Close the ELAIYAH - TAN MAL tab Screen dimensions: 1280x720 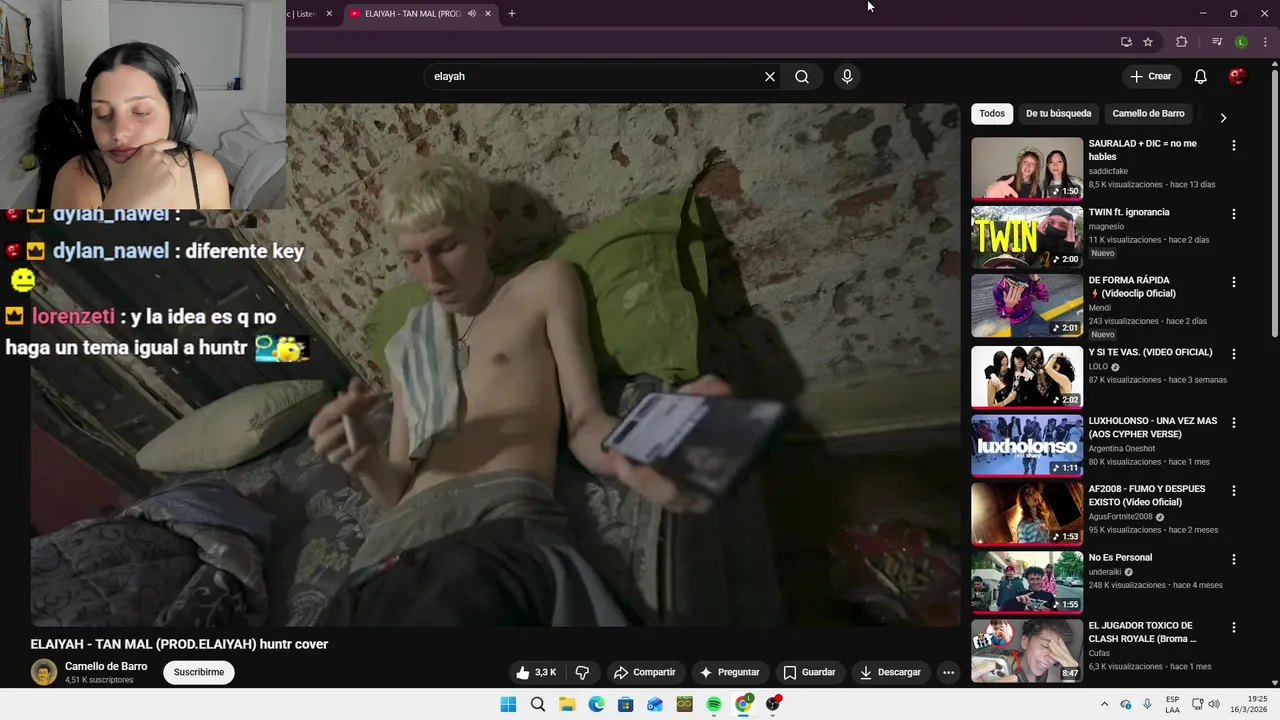coord(488,14)
